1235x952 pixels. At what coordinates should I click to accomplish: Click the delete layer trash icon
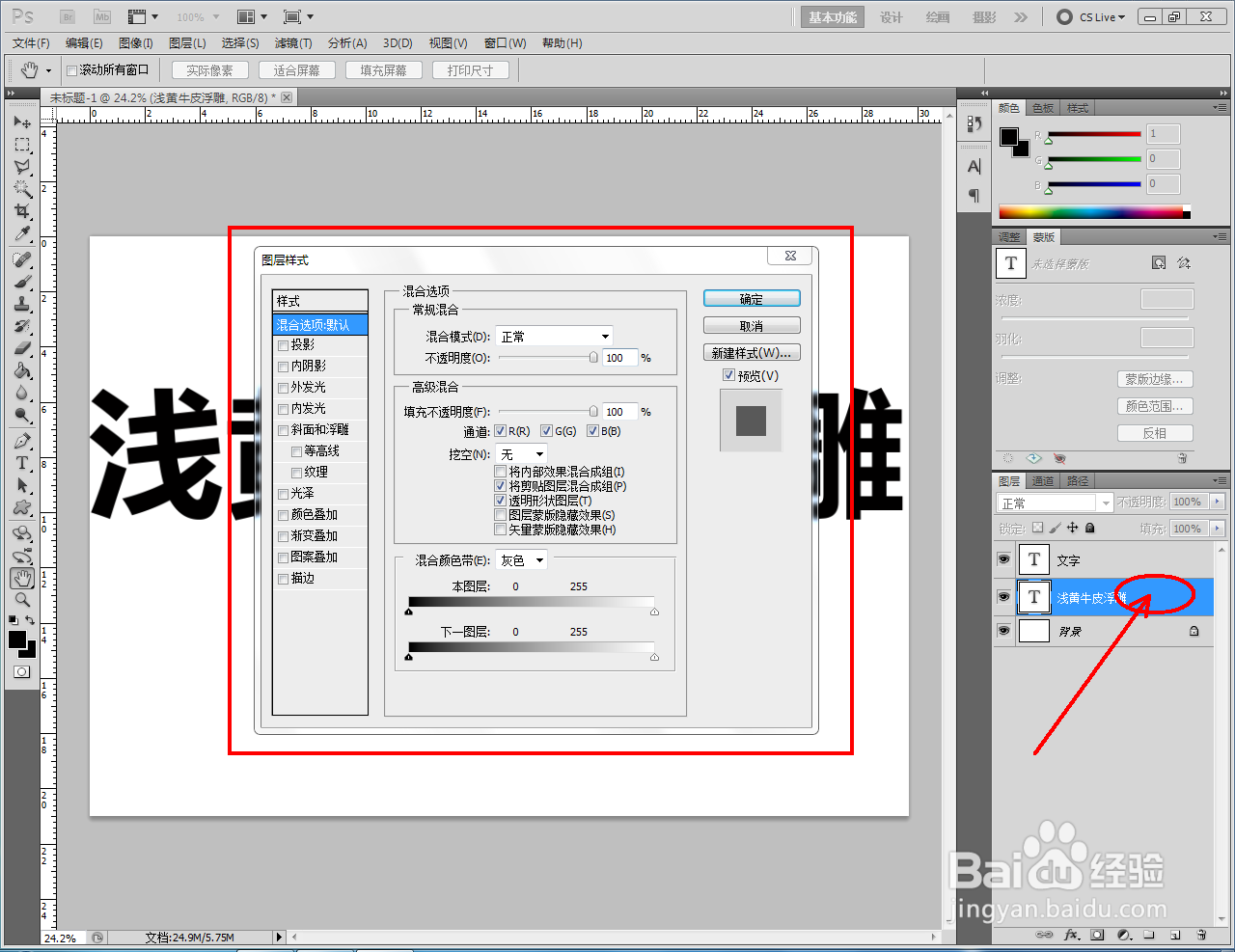pos(1201,935)
